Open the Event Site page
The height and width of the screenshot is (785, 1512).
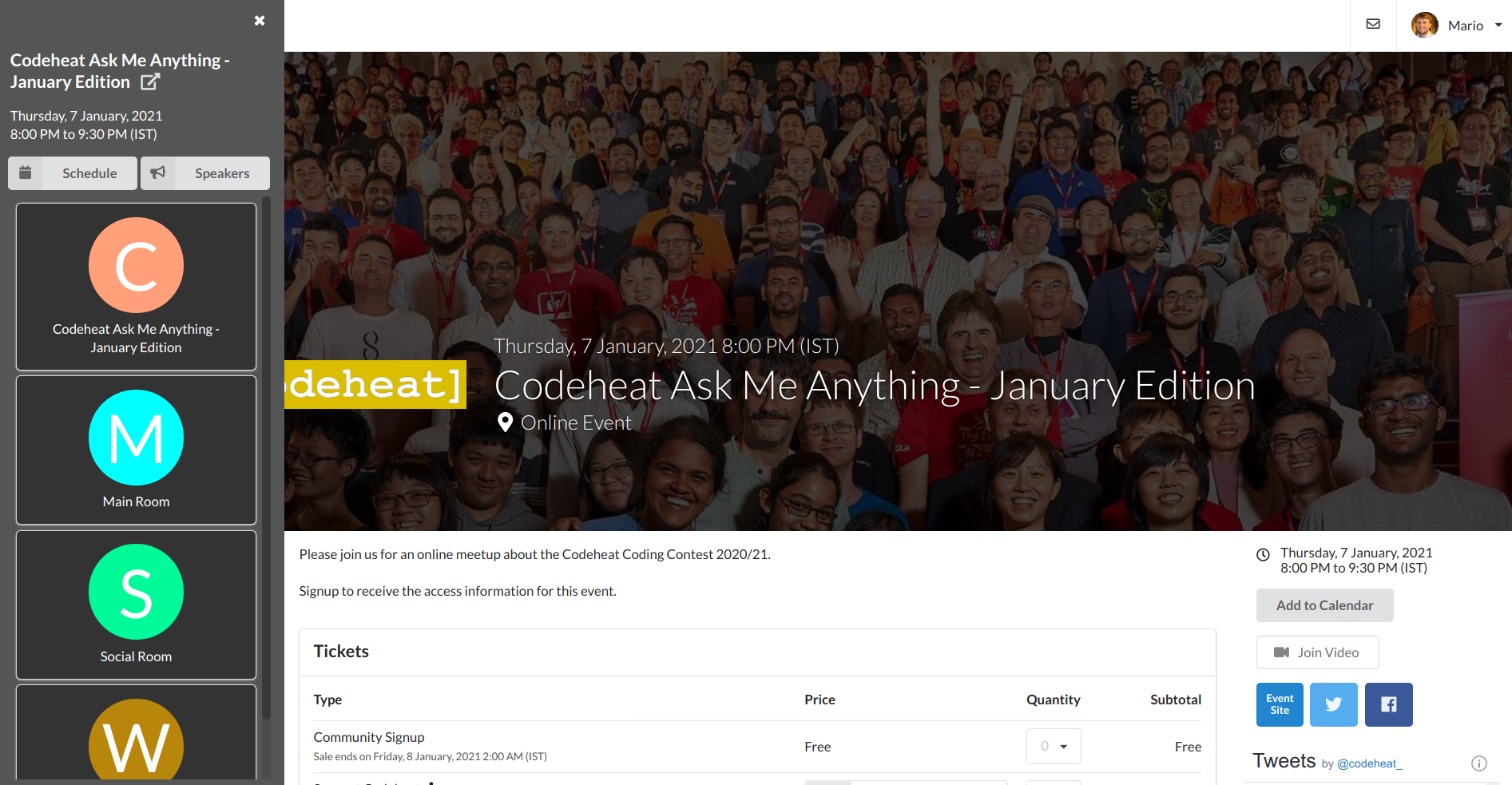pos(1279,704)
